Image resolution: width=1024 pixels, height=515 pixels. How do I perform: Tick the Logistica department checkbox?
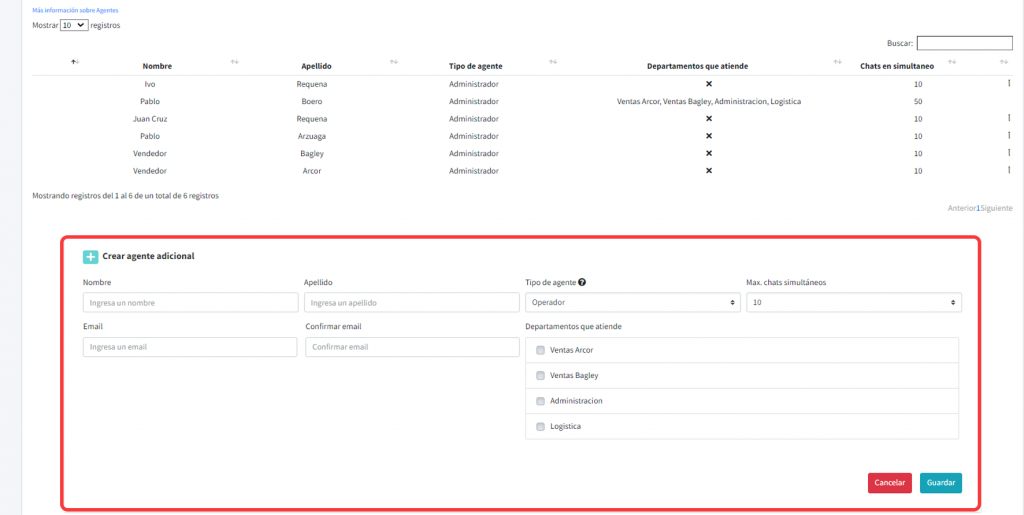tap(541, 427)
